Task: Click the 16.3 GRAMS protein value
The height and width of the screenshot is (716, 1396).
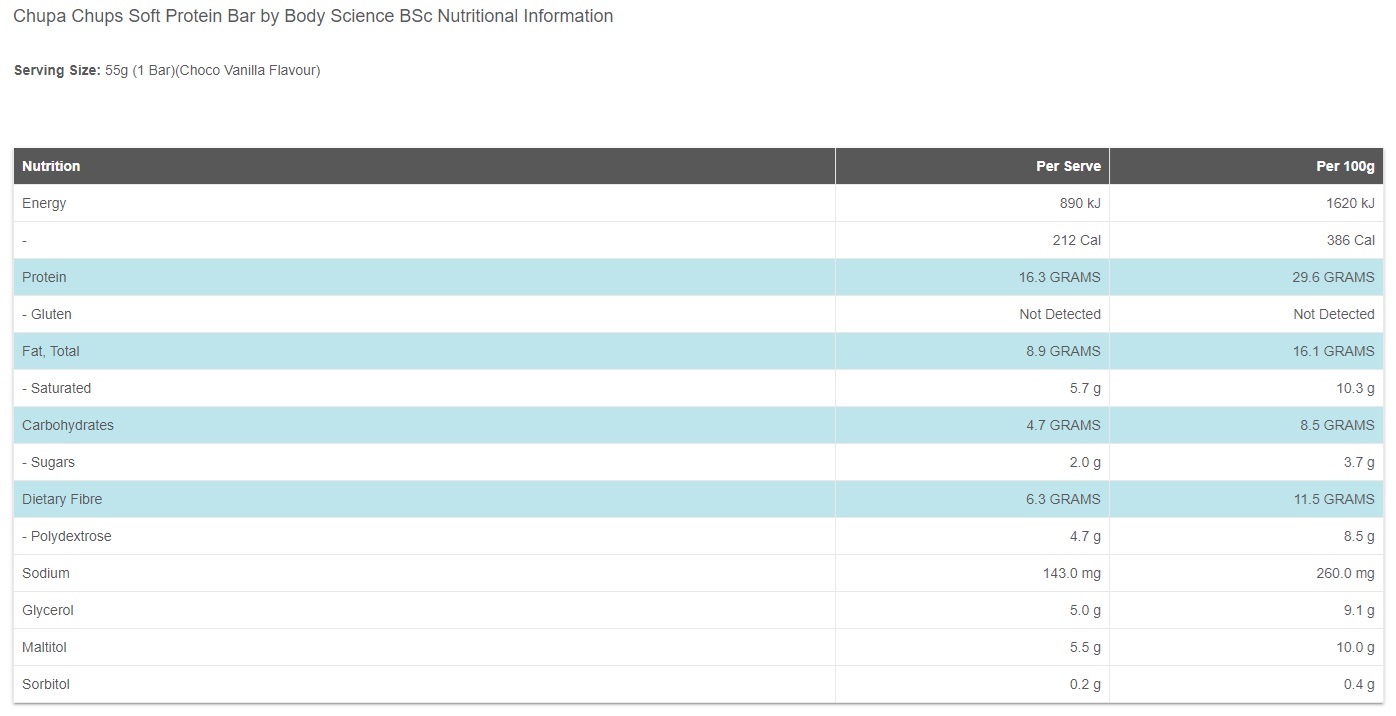Action: pyautogui.click(x=1060, y=277)
